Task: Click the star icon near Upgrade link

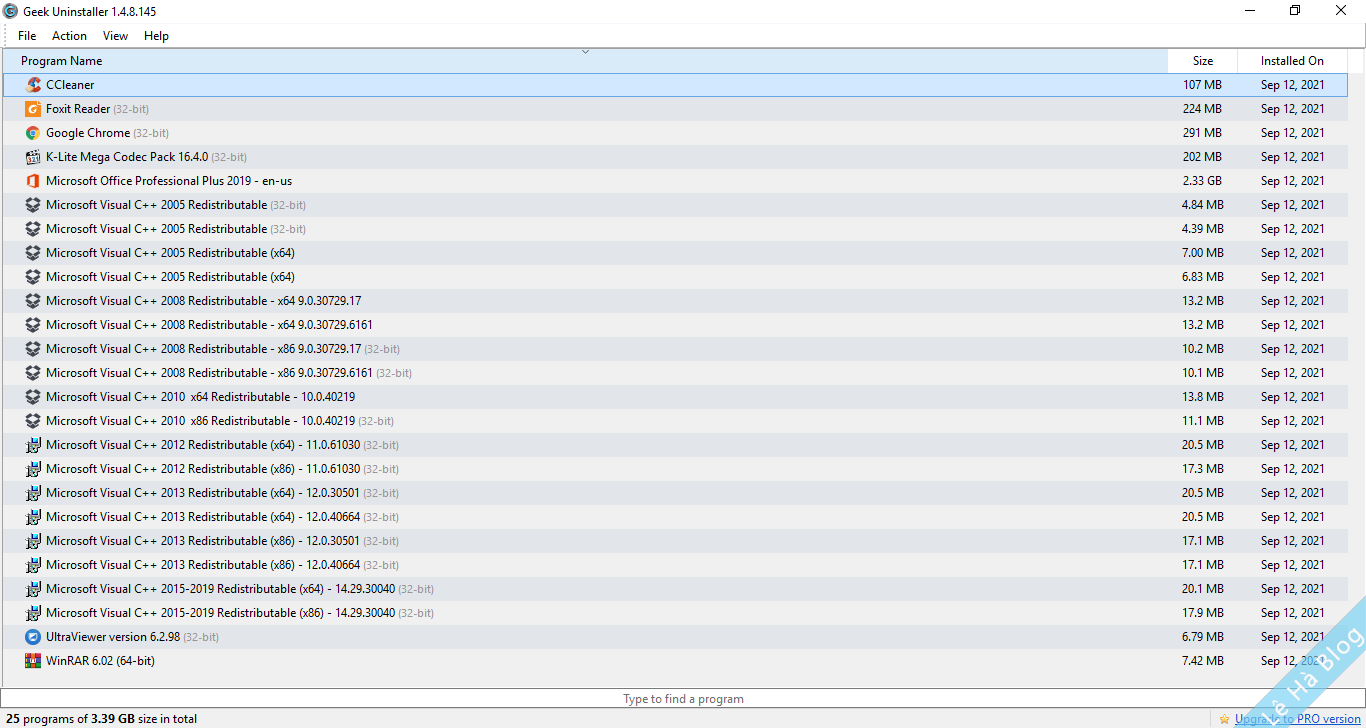Action: (x=1224, y=718)
